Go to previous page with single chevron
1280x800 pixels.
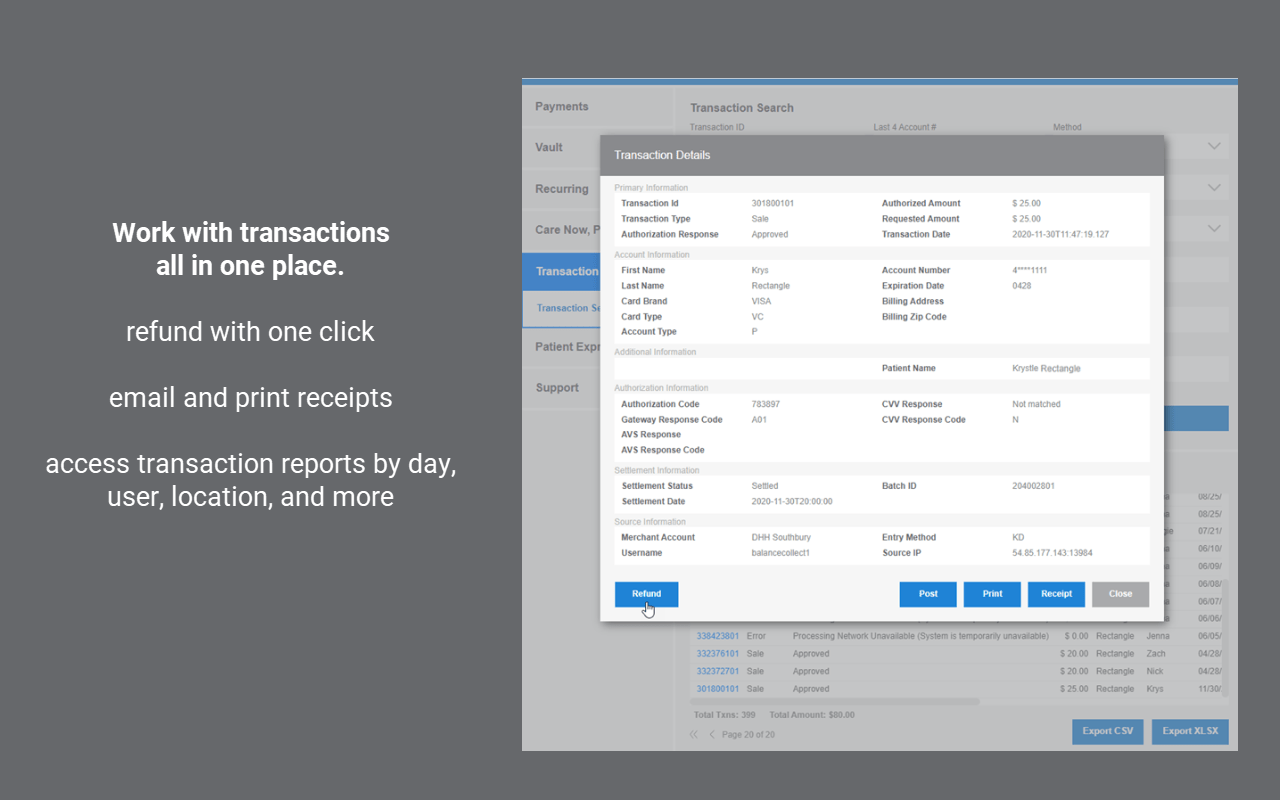click(712, 734)
